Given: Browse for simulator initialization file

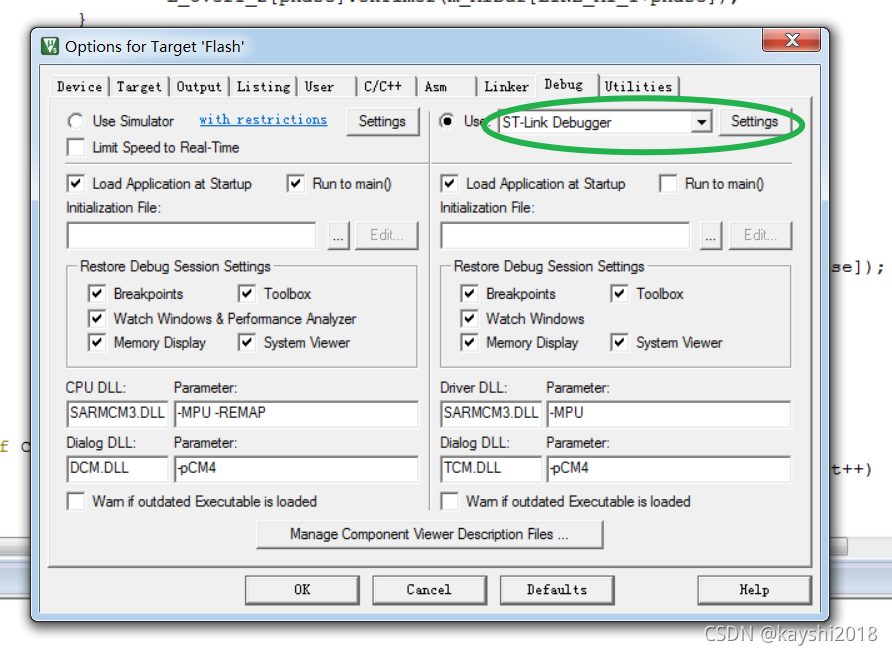Looking at the screenshot, I should pos(338,236).
